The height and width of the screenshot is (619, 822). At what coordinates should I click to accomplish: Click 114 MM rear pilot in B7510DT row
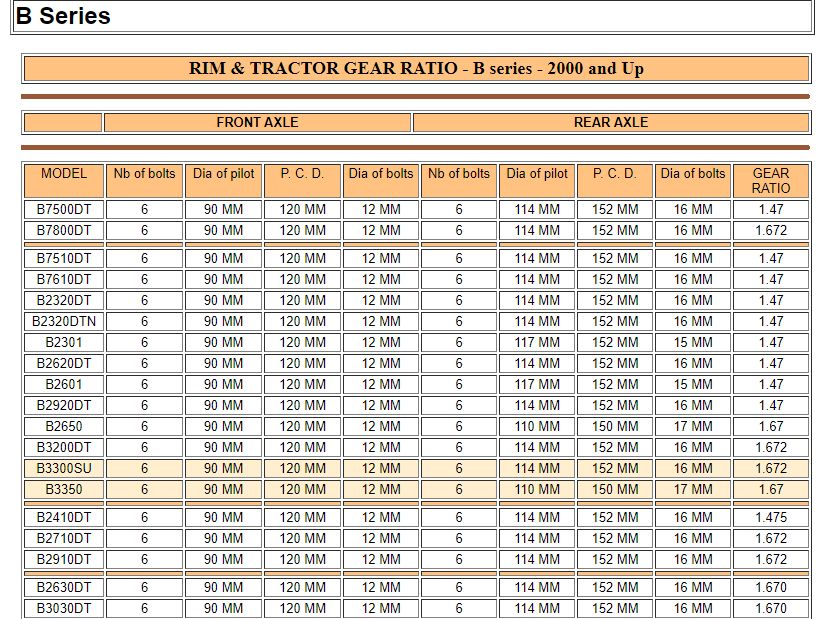click(537, 258)
